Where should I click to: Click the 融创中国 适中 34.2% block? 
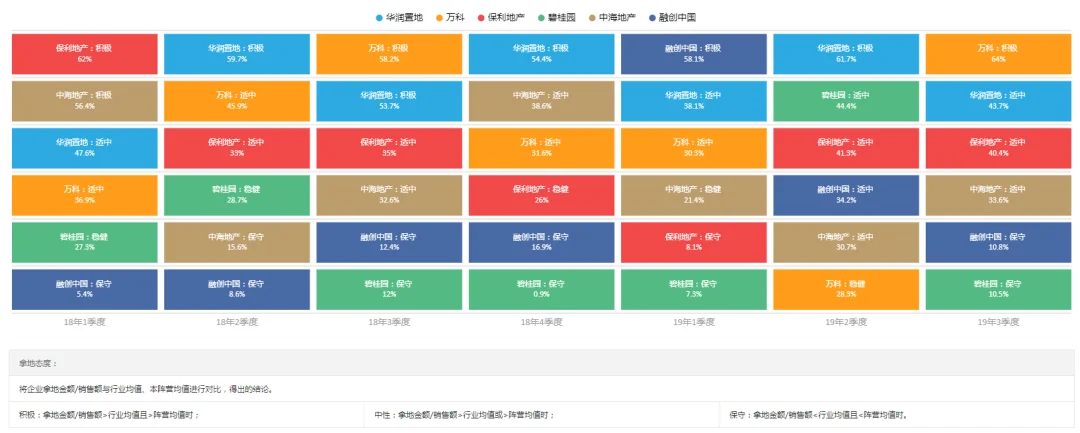(x=846, y=195)
